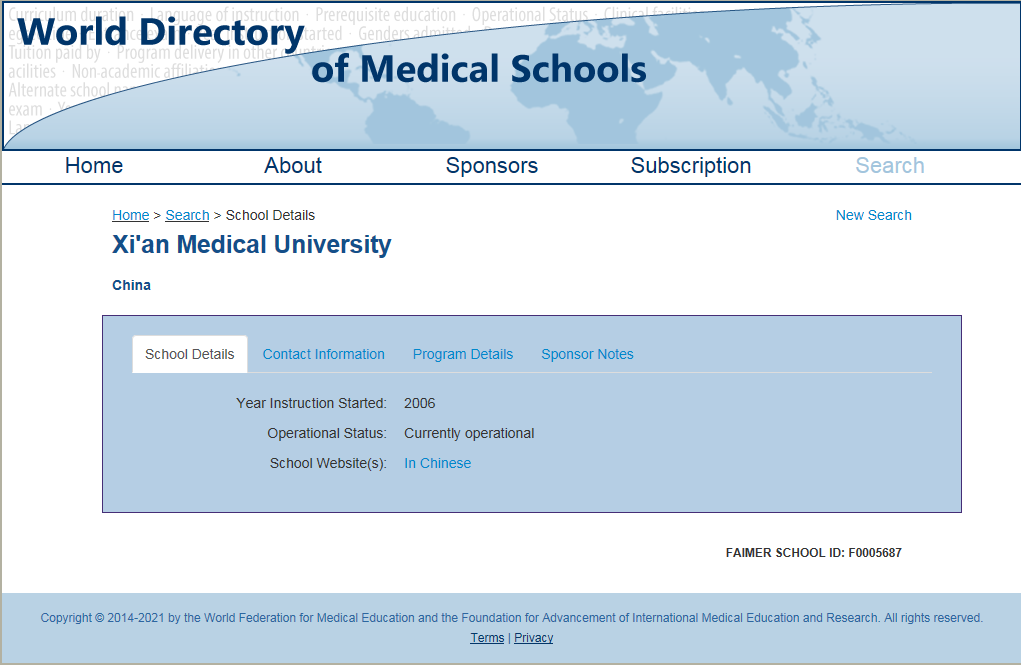Click the copyright notice in the footer
The height and width of the screenshot is (665, 1021).
(512, 617)
